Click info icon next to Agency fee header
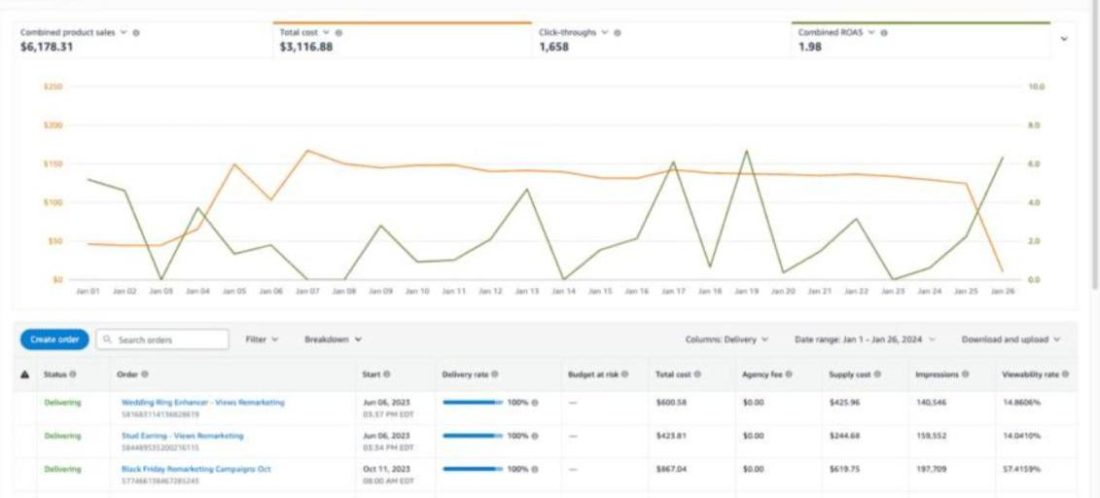The image size is (1100, 498). click(789, 375)
